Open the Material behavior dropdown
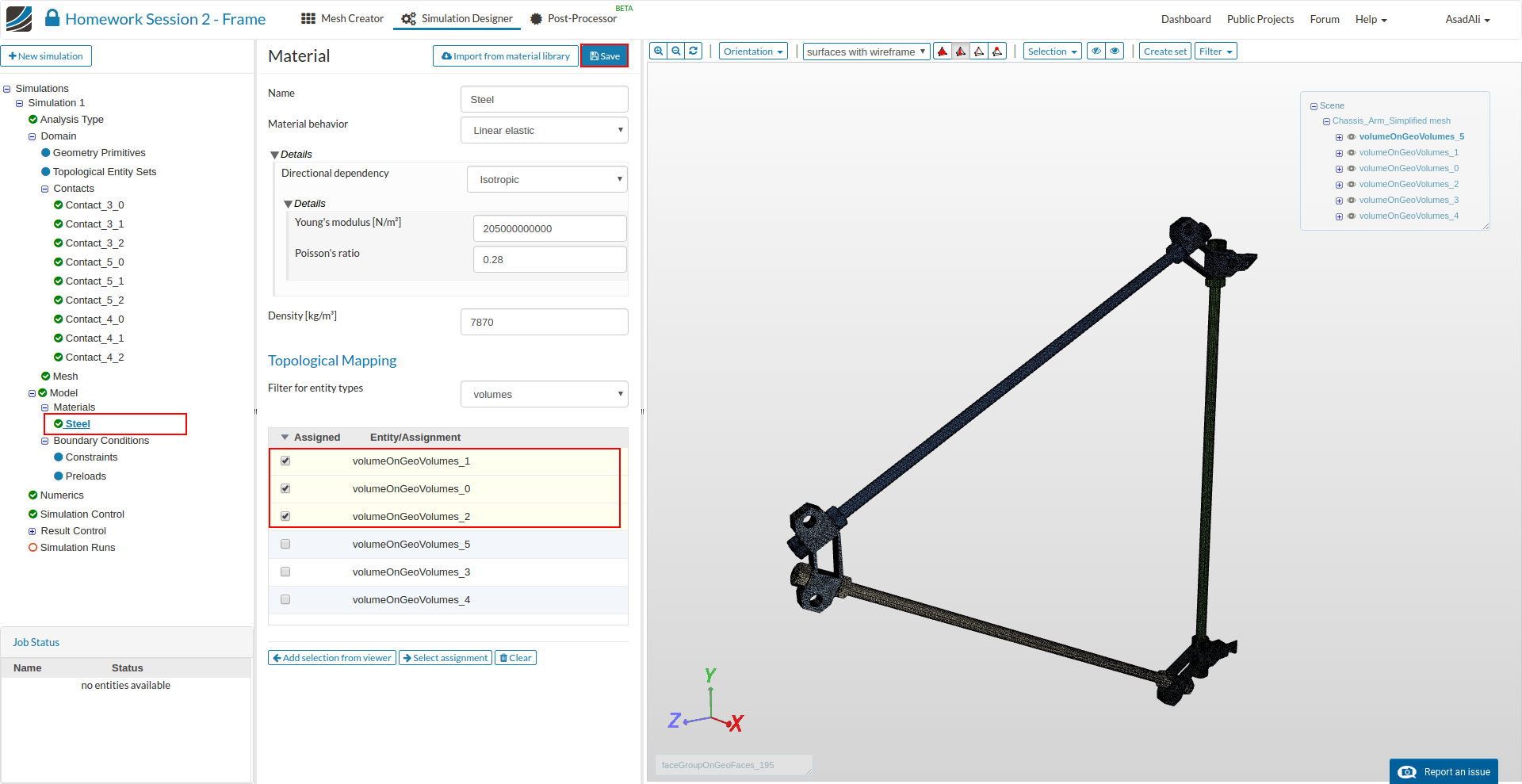This screenshot has width=1522, height=784. pyautogui.click(x=545, y=130)
